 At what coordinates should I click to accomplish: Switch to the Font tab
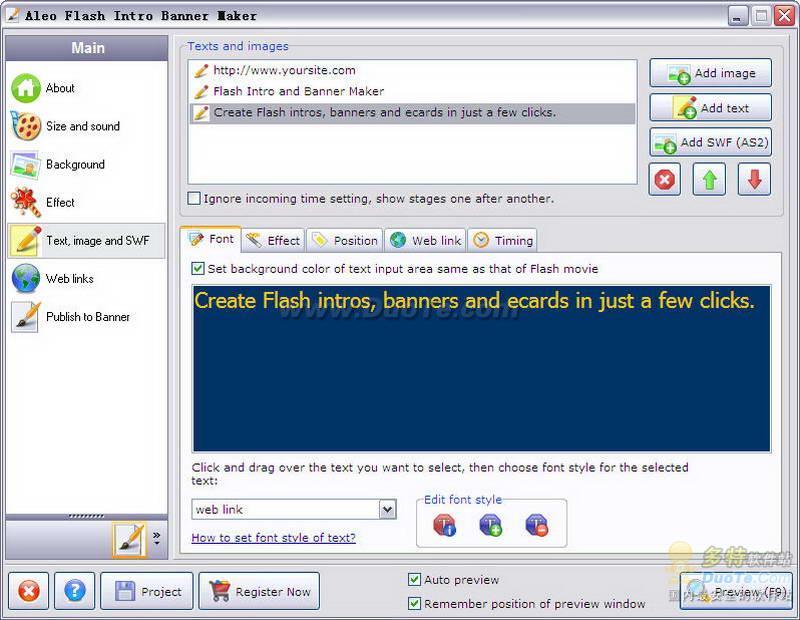tap(211, 239)
